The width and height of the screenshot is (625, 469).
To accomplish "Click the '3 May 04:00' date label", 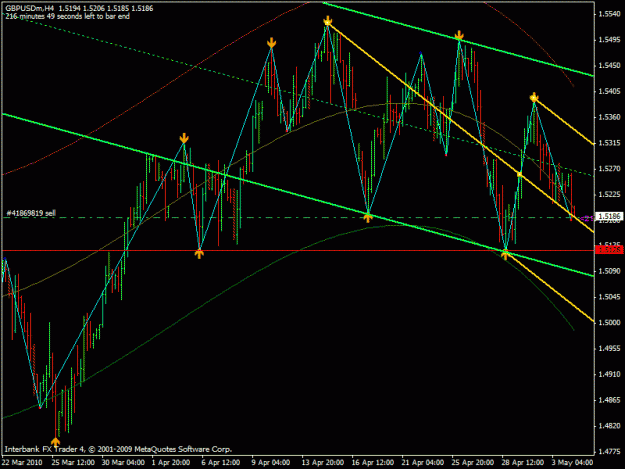I will click(x=572, y=462).
